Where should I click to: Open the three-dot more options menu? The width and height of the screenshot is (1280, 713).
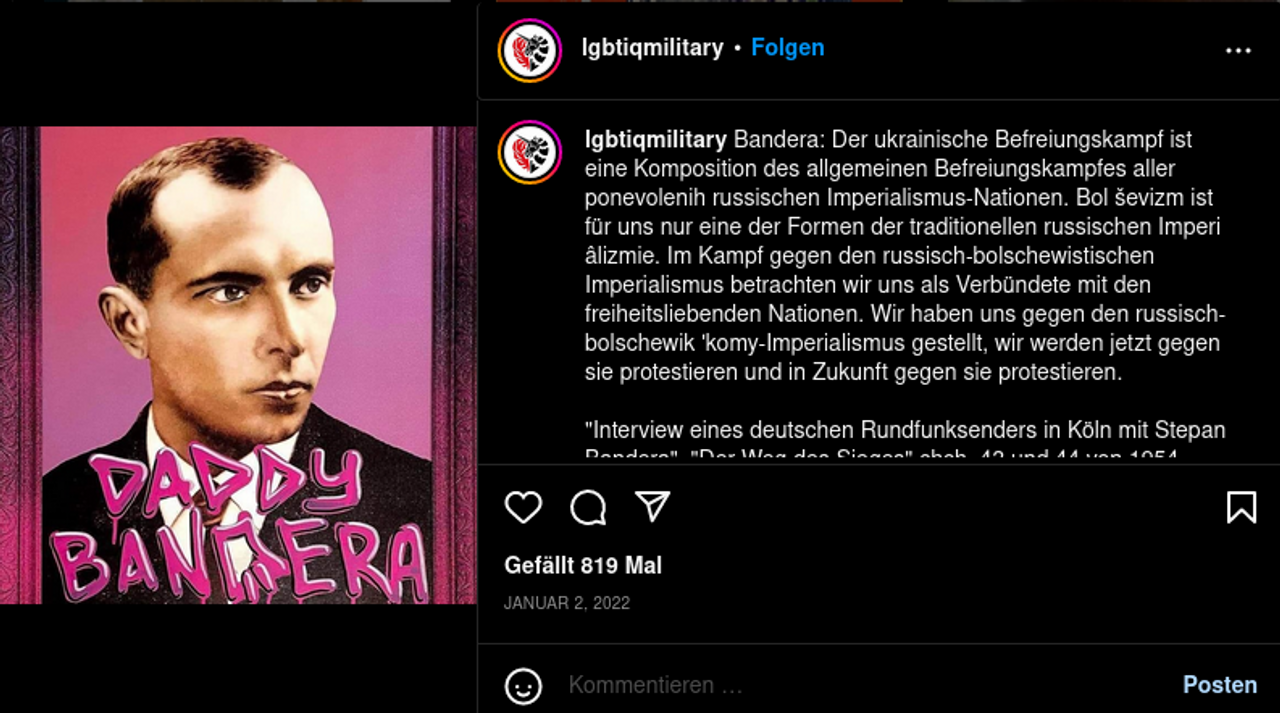click(x=1238, y=51)
